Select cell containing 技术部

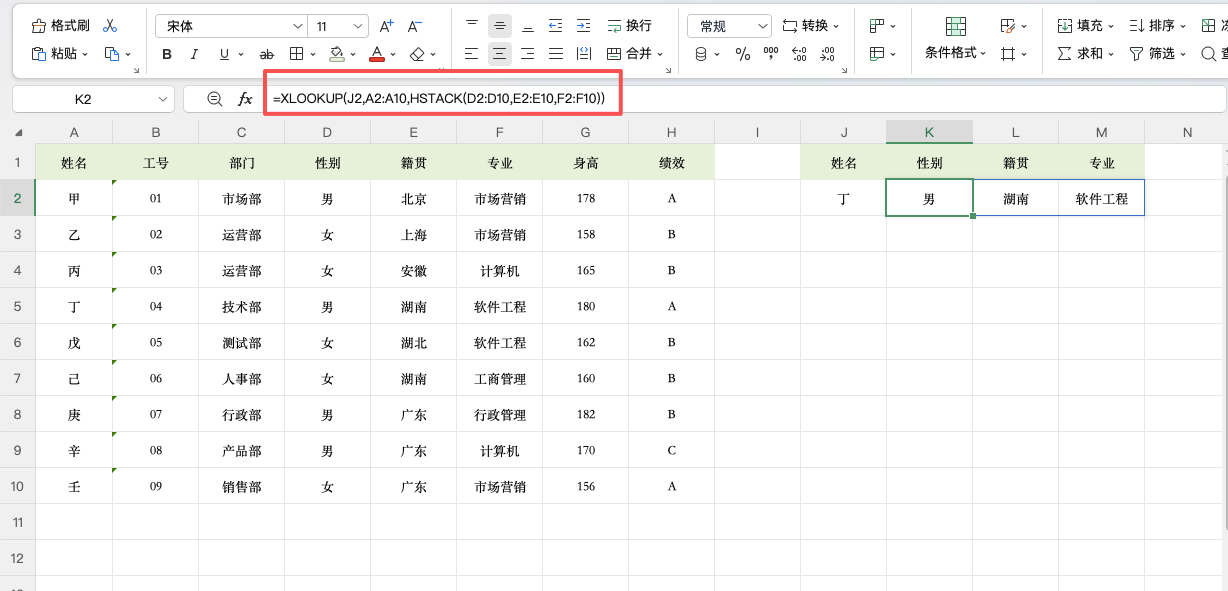point(242,307)
